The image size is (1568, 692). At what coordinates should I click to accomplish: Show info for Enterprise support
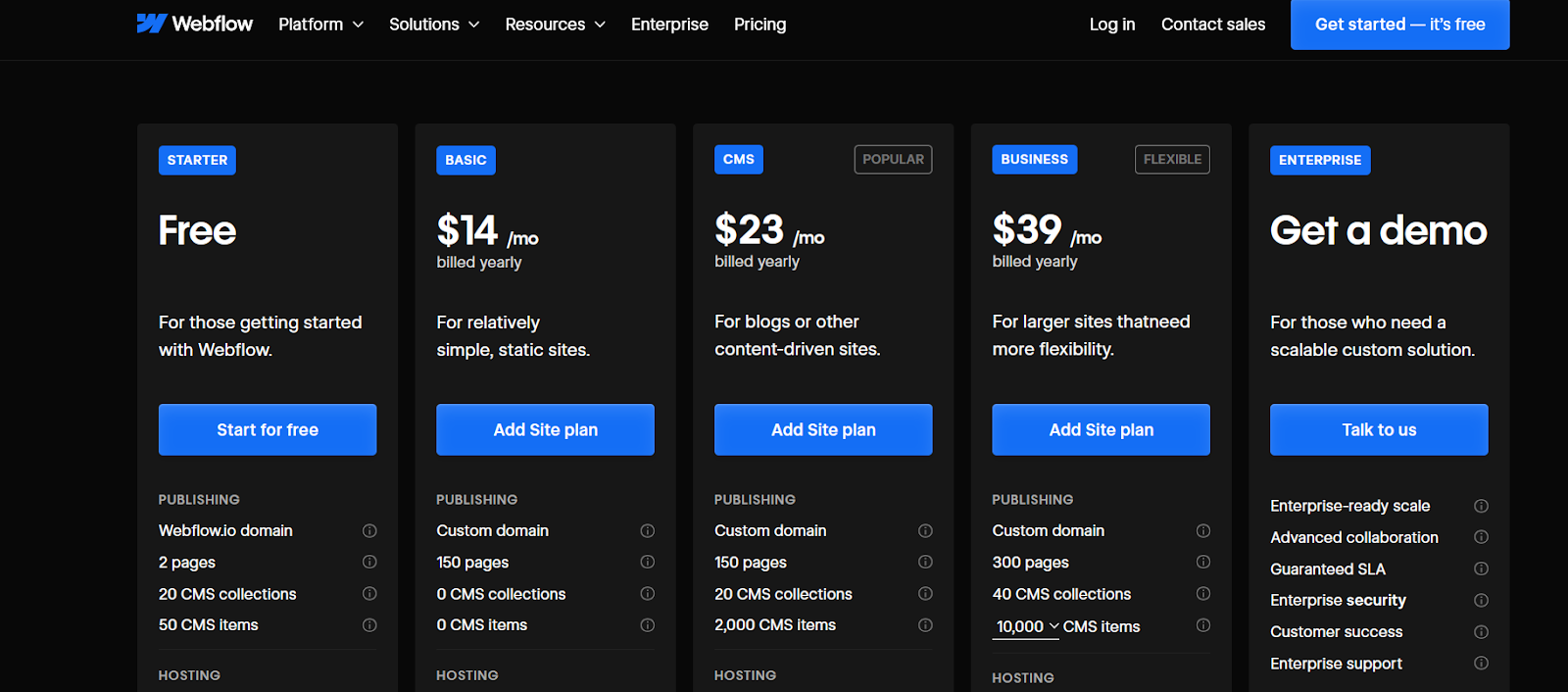pyautogui.click(x=1482, y=663)
